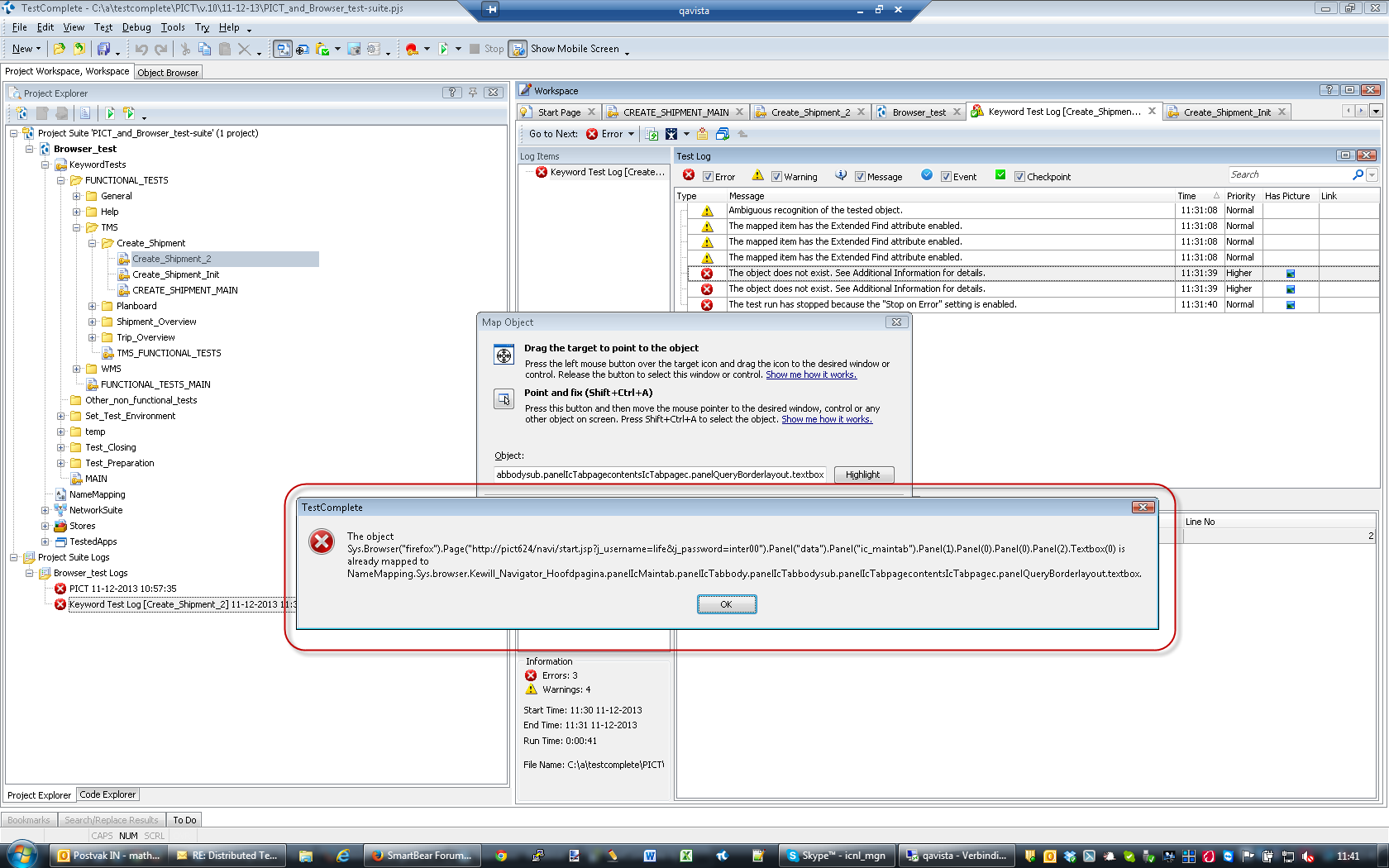
Task: Click the Open project folder icon
Action: [60, 50]
